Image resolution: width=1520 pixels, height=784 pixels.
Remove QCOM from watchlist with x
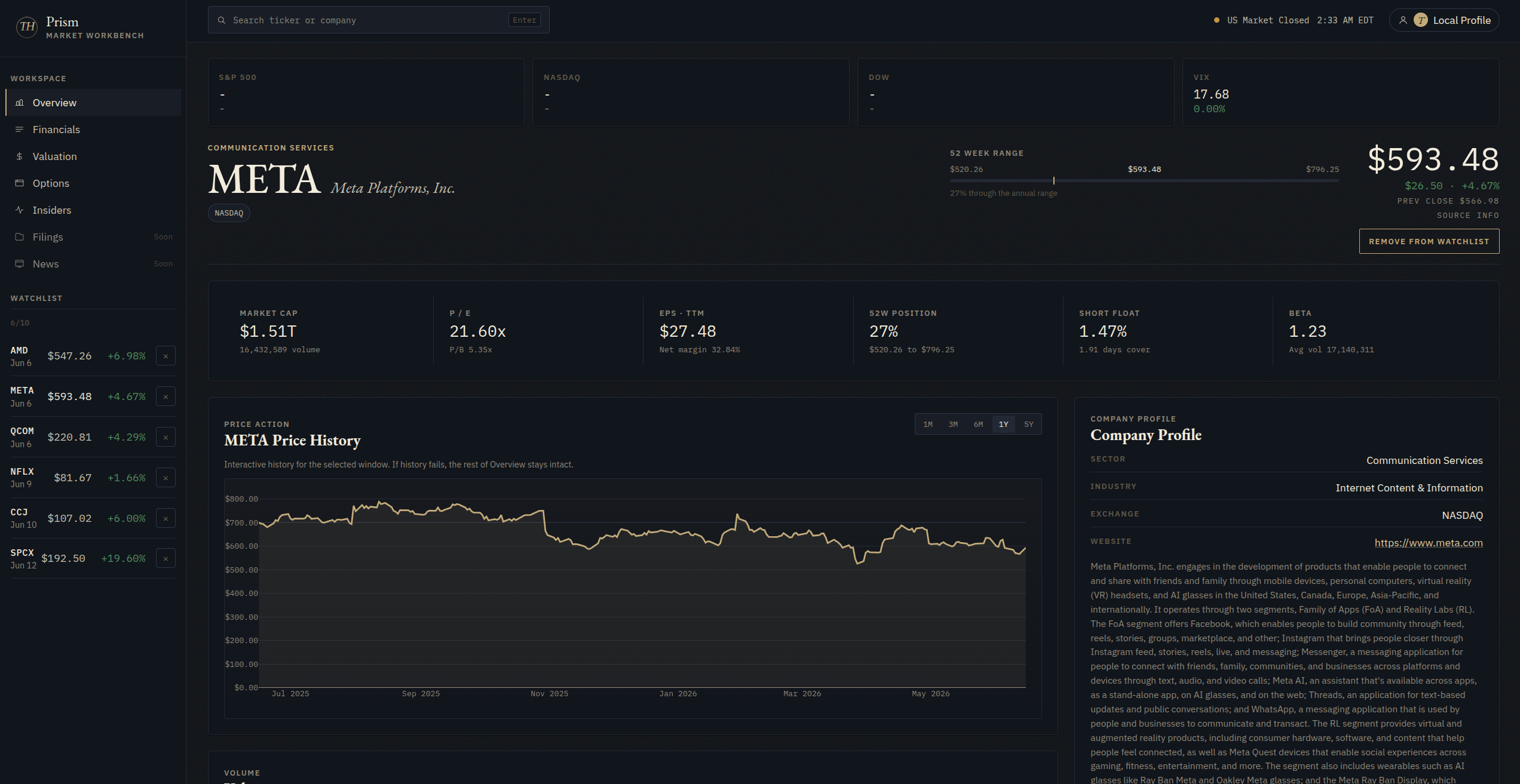(166, 438)
